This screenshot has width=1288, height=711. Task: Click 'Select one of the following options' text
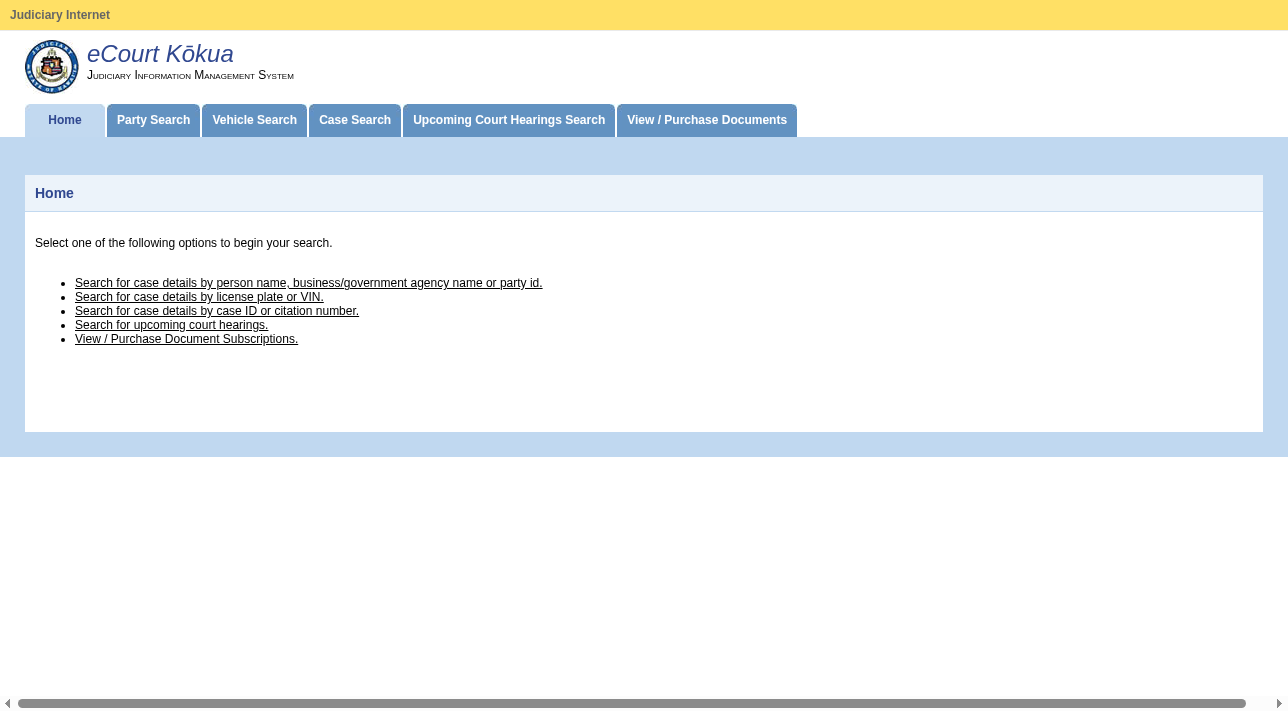coord(184,243)
